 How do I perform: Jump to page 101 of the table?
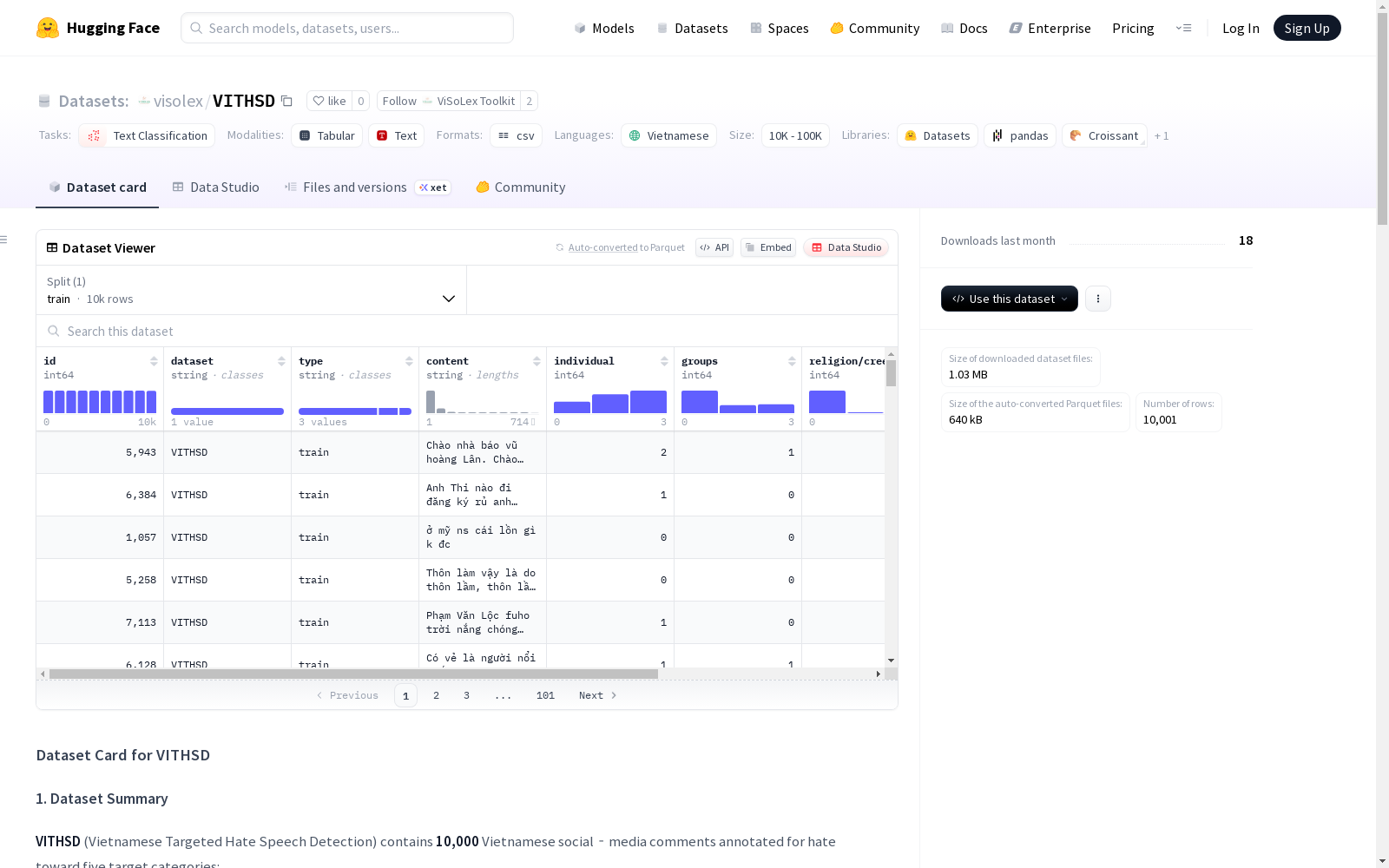pyautogui.click(x=545, y=695)
